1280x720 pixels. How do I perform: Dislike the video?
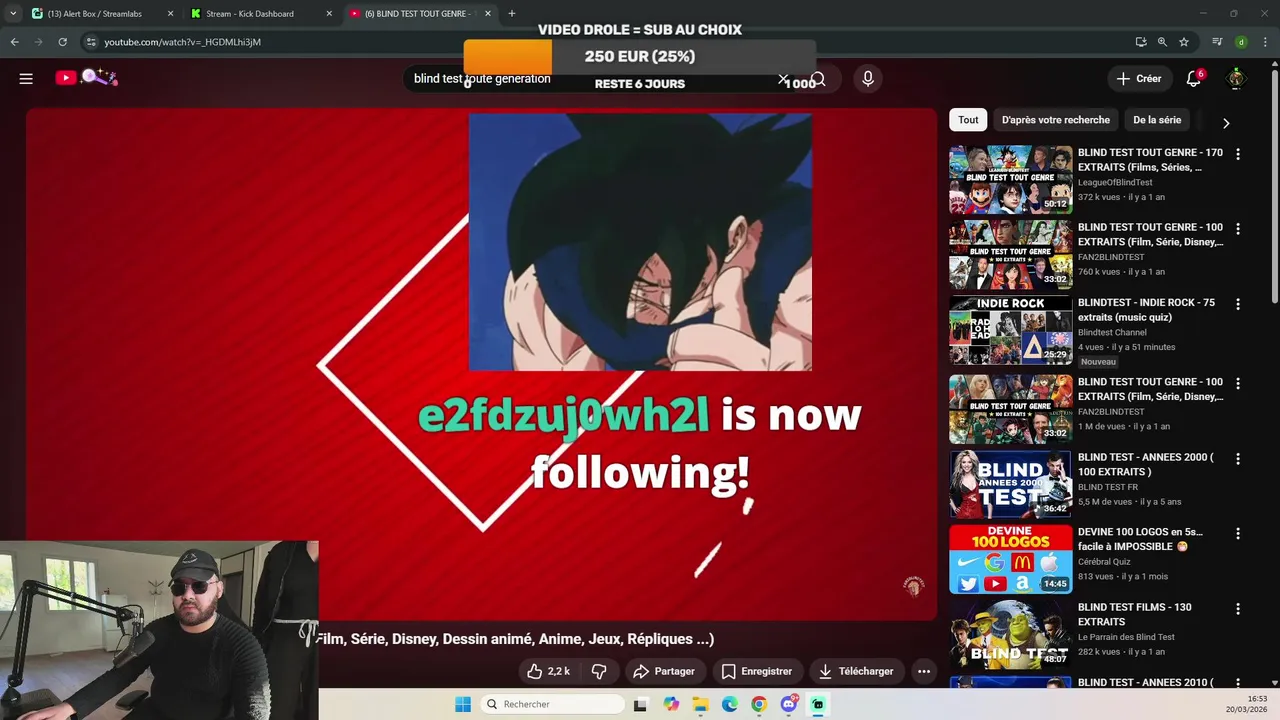coord(599,671)
